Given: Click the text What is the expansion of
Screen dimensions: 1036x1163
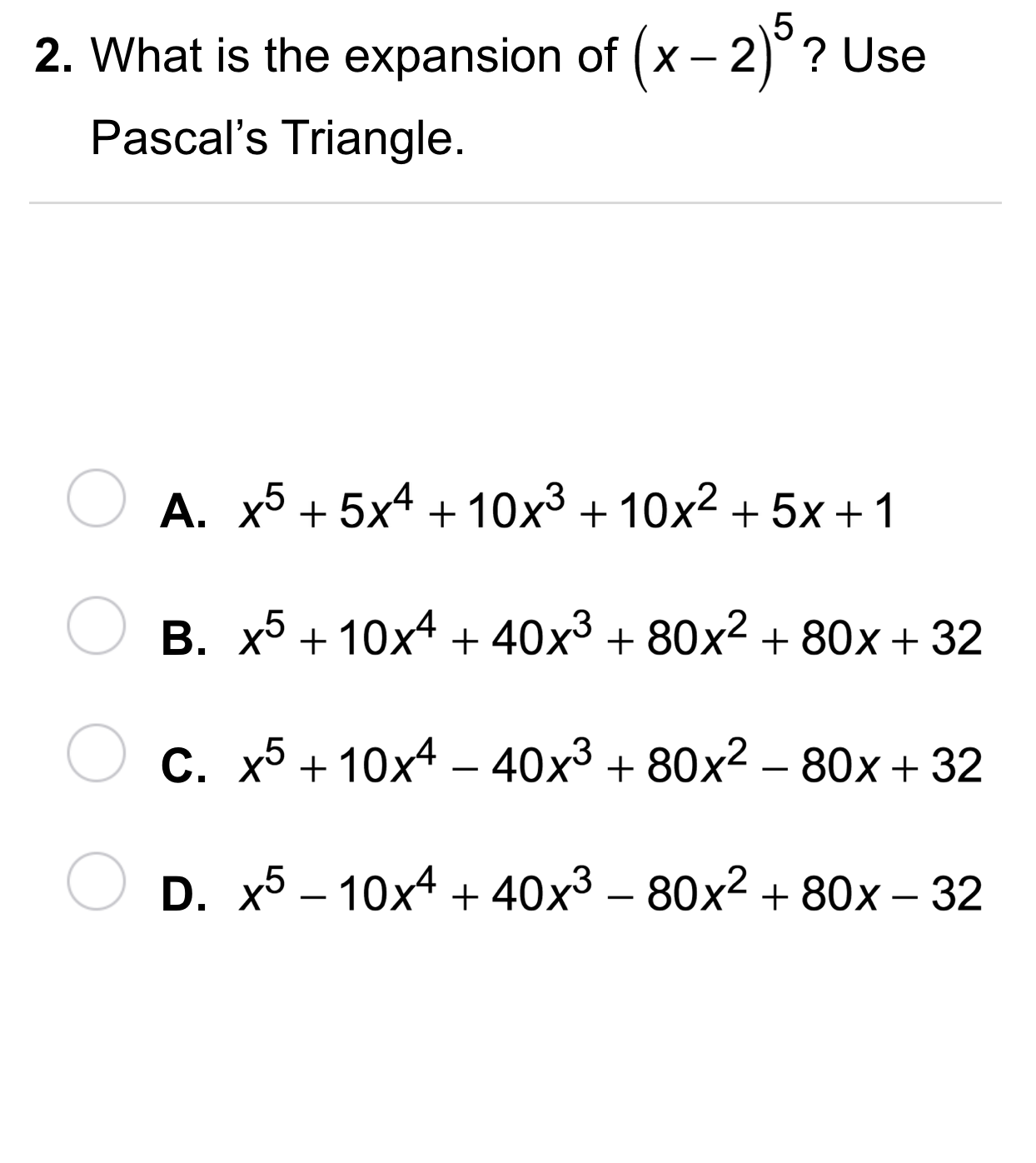Looking at the screenshot, I should (x=354, y=56).
